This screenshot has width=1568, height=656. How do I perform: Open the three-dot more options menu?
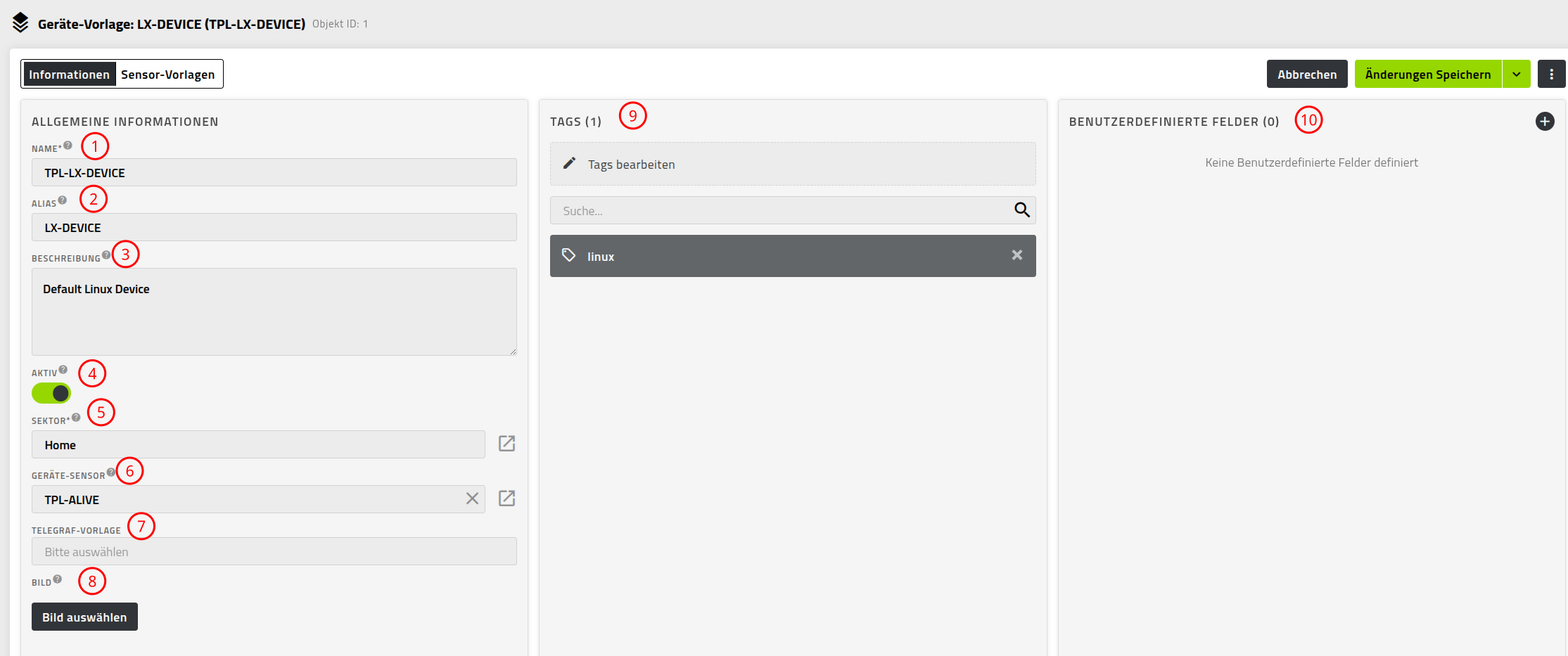pyautogui.click(x=1551, y=75)
